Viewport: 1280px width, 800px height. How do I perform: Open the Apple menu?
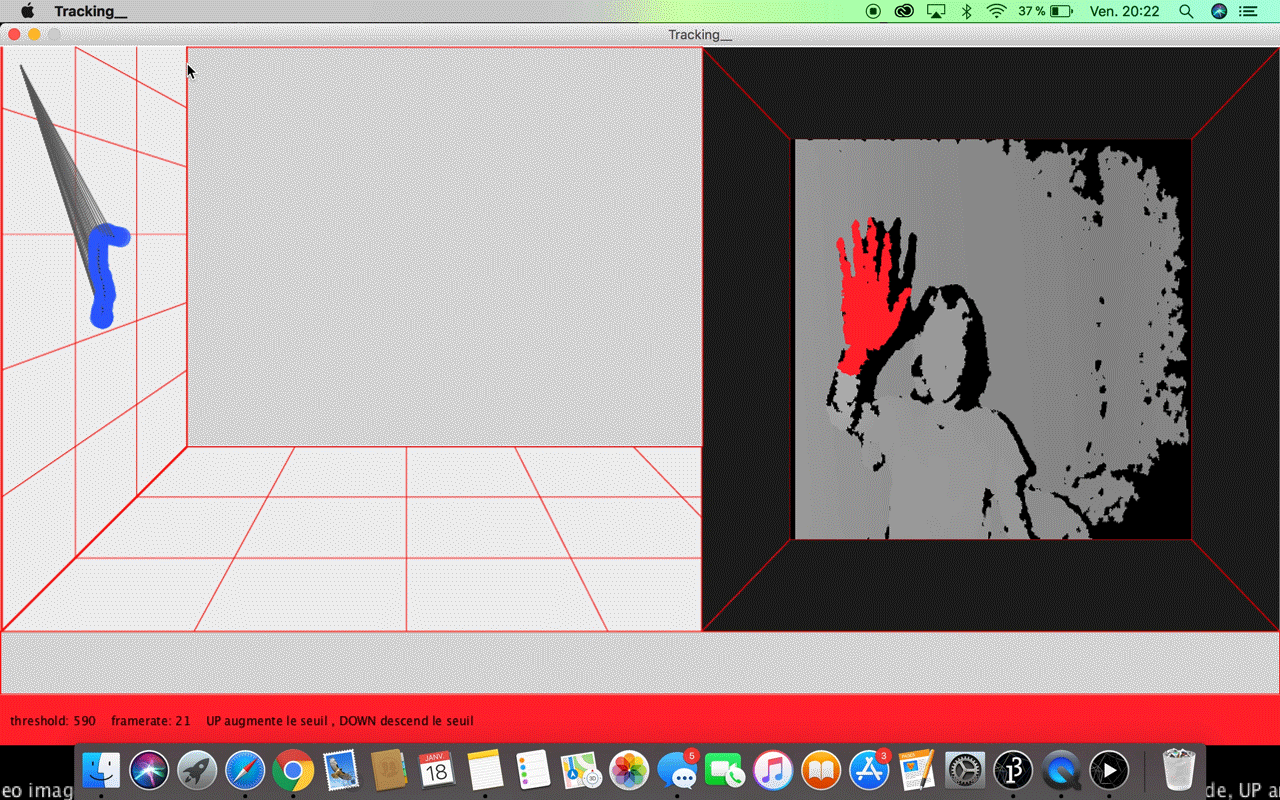point(28,11)
